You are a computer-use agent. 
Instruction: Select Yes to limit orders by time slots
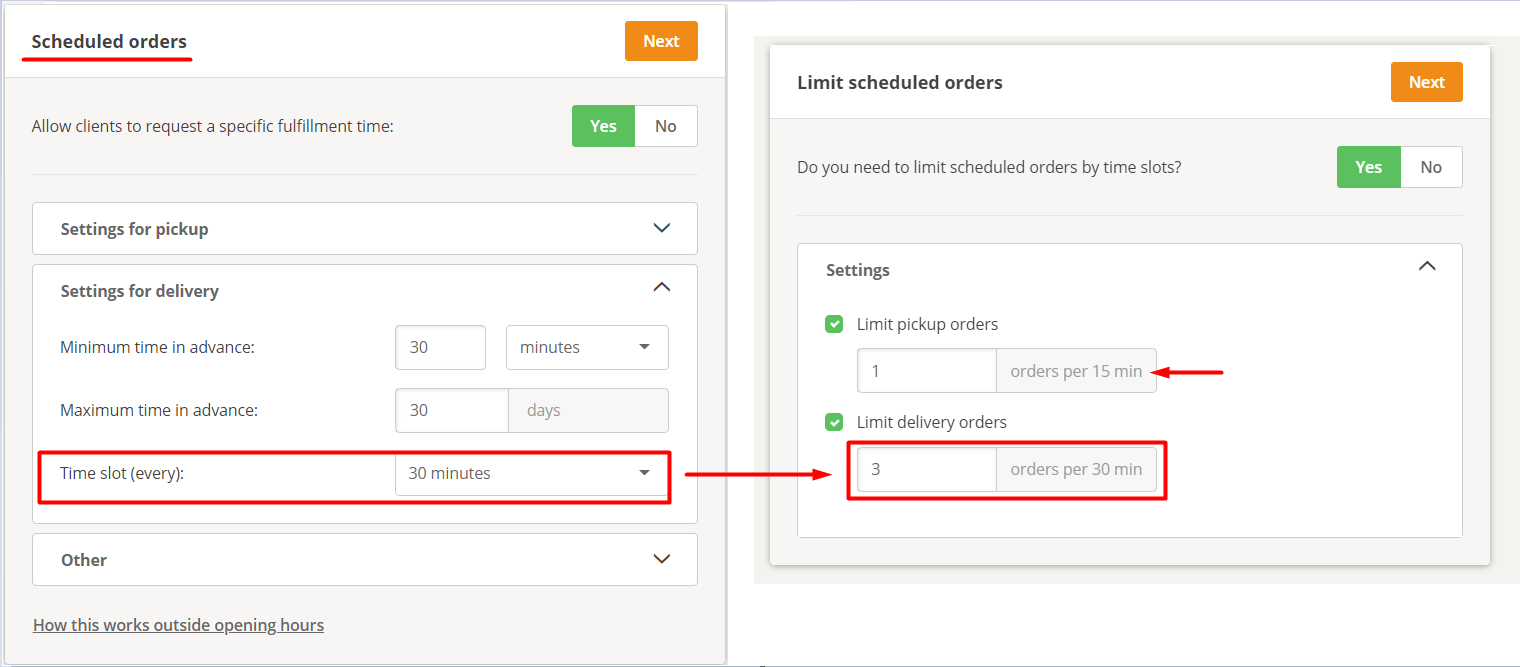coord(1368,167)
